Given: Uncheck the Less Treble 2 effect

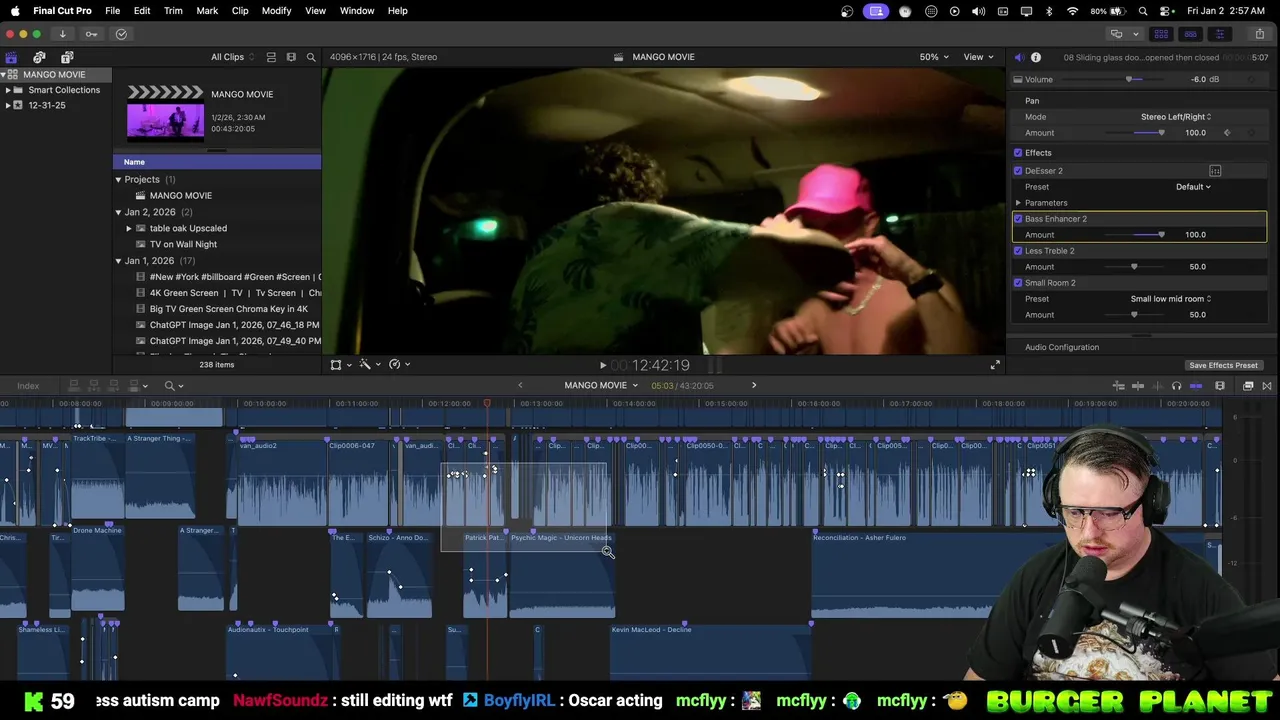Looking at the screenshot, I should [x=1018, y=251].
